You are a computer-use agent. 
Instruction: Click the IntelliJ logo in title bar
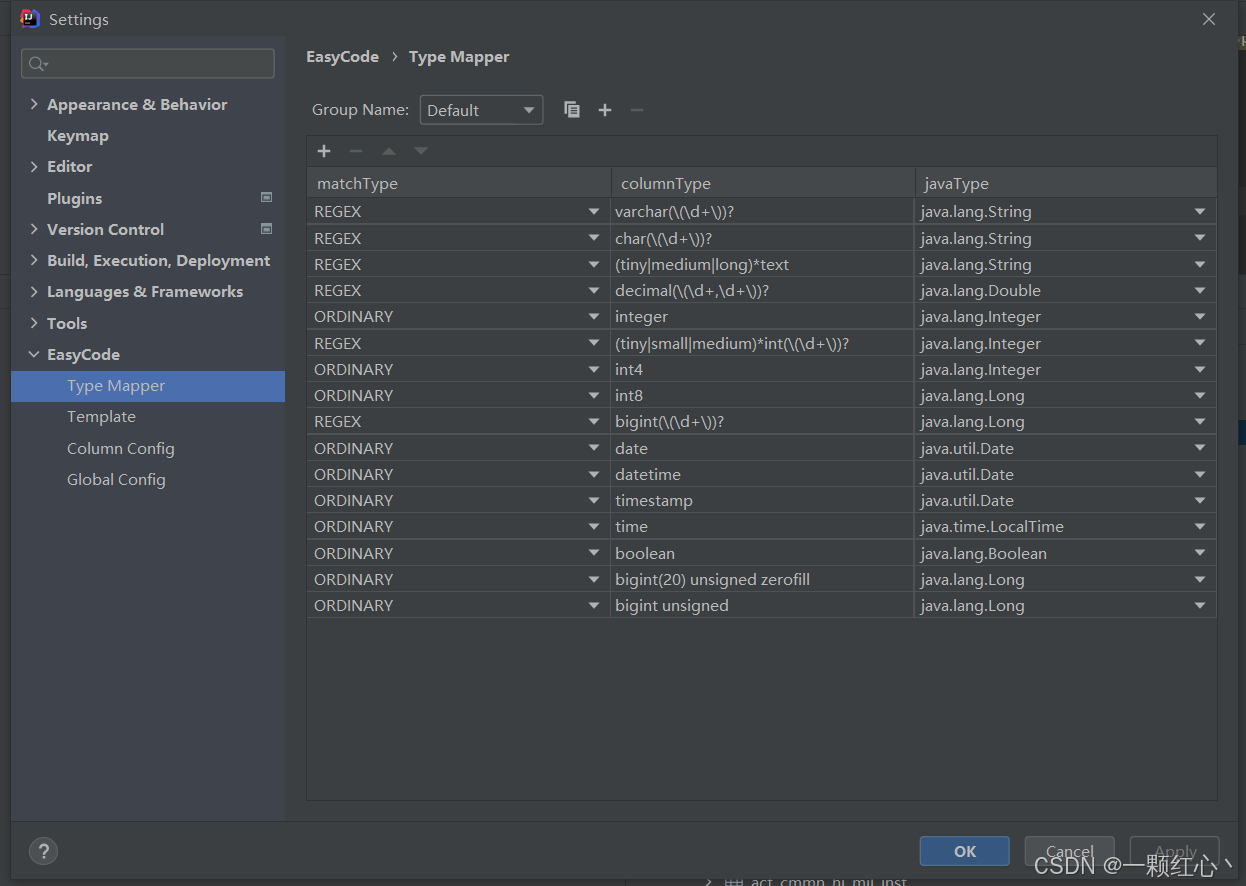[30, 18]
